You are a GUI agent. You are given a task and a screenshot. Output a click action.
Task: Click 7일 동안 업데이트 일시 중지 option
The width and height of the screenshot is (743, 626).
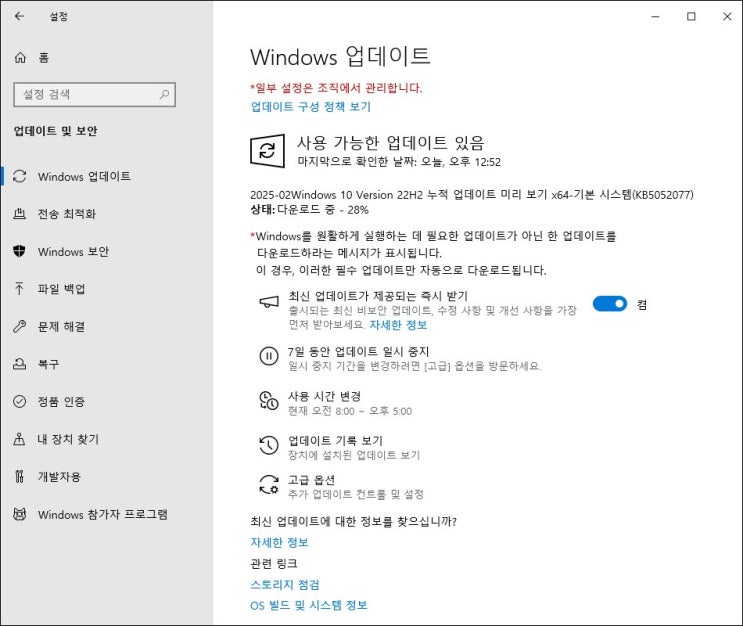click(x=400, y=358)
